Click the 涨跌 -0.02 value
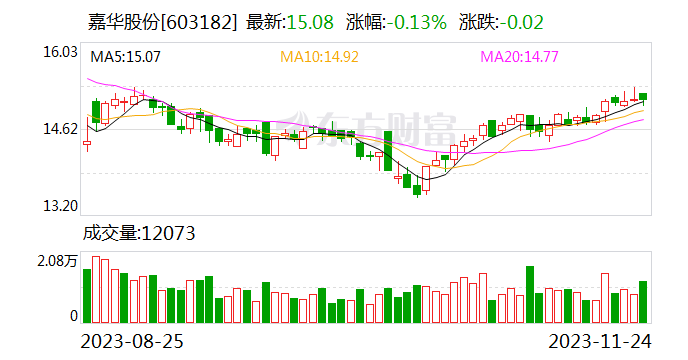The image size is (688, 360). coord(521,22)
